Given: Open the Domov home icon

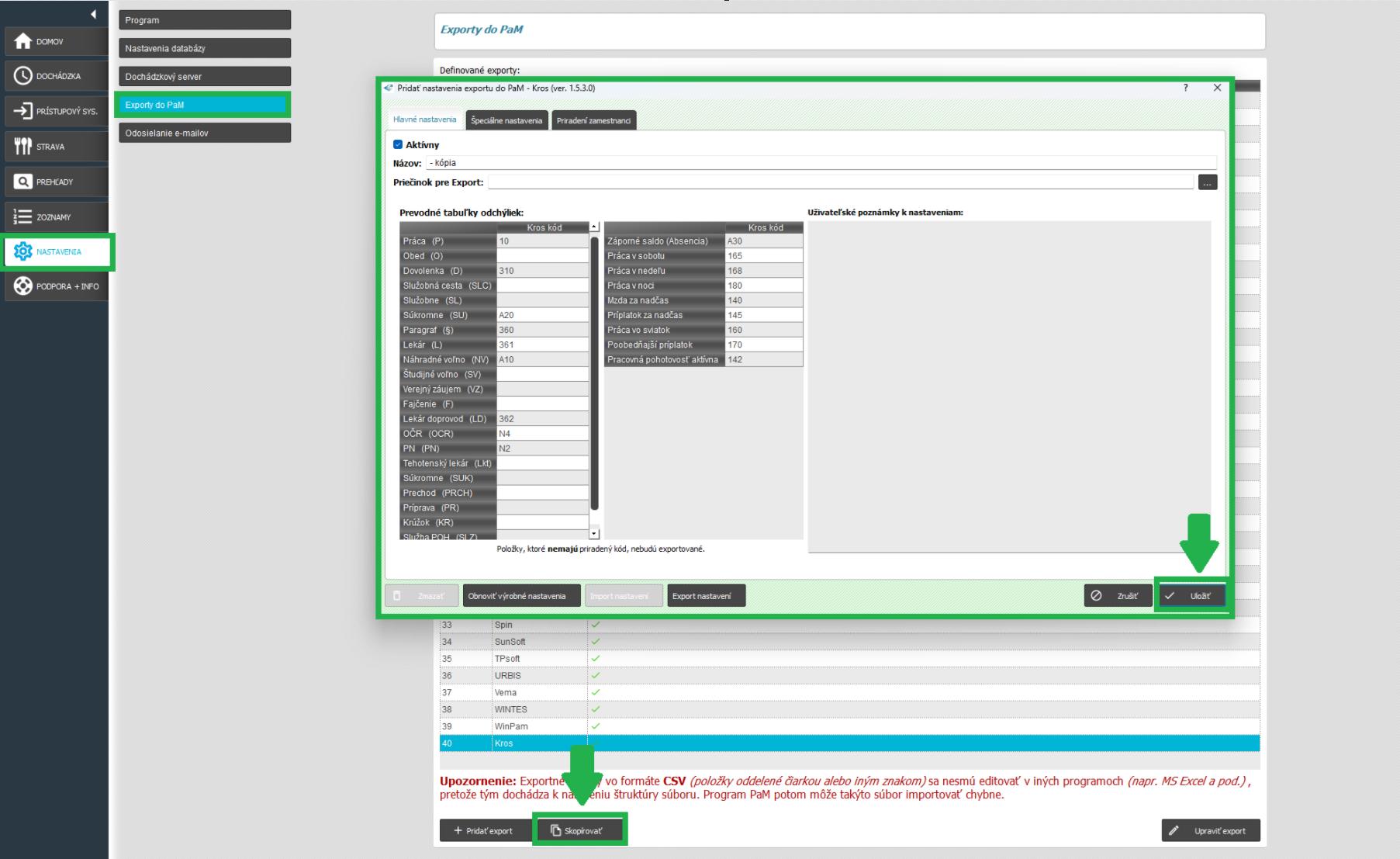Looking at the screenshot, I should [23, 41].
